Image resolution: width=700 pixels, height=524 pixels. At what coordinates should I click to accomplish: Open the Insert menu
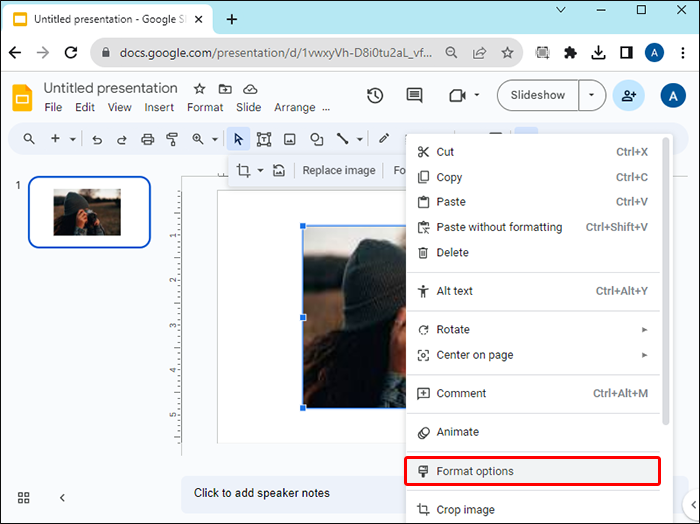pos(159,108)
